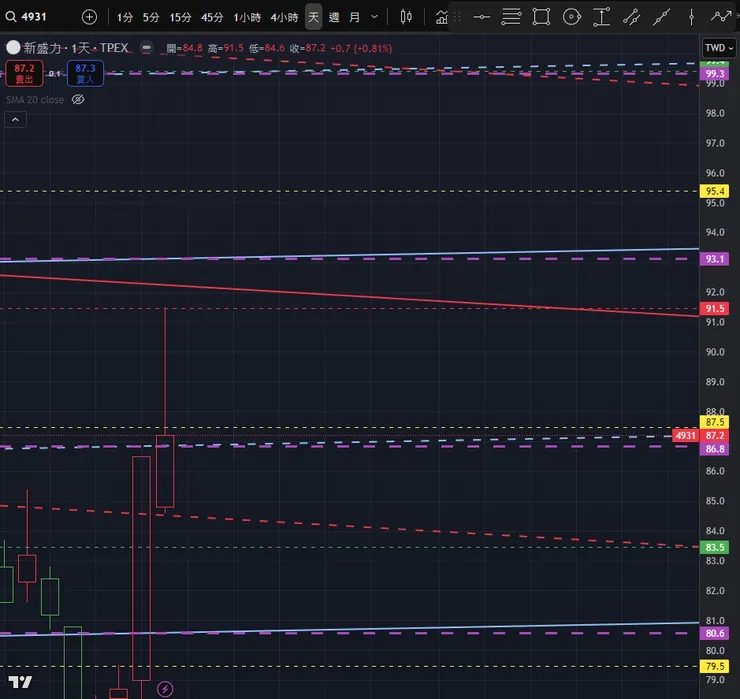Click the 99.3 purple price label
The width and height of the screenshot is (740, 699).
[715, 74]
